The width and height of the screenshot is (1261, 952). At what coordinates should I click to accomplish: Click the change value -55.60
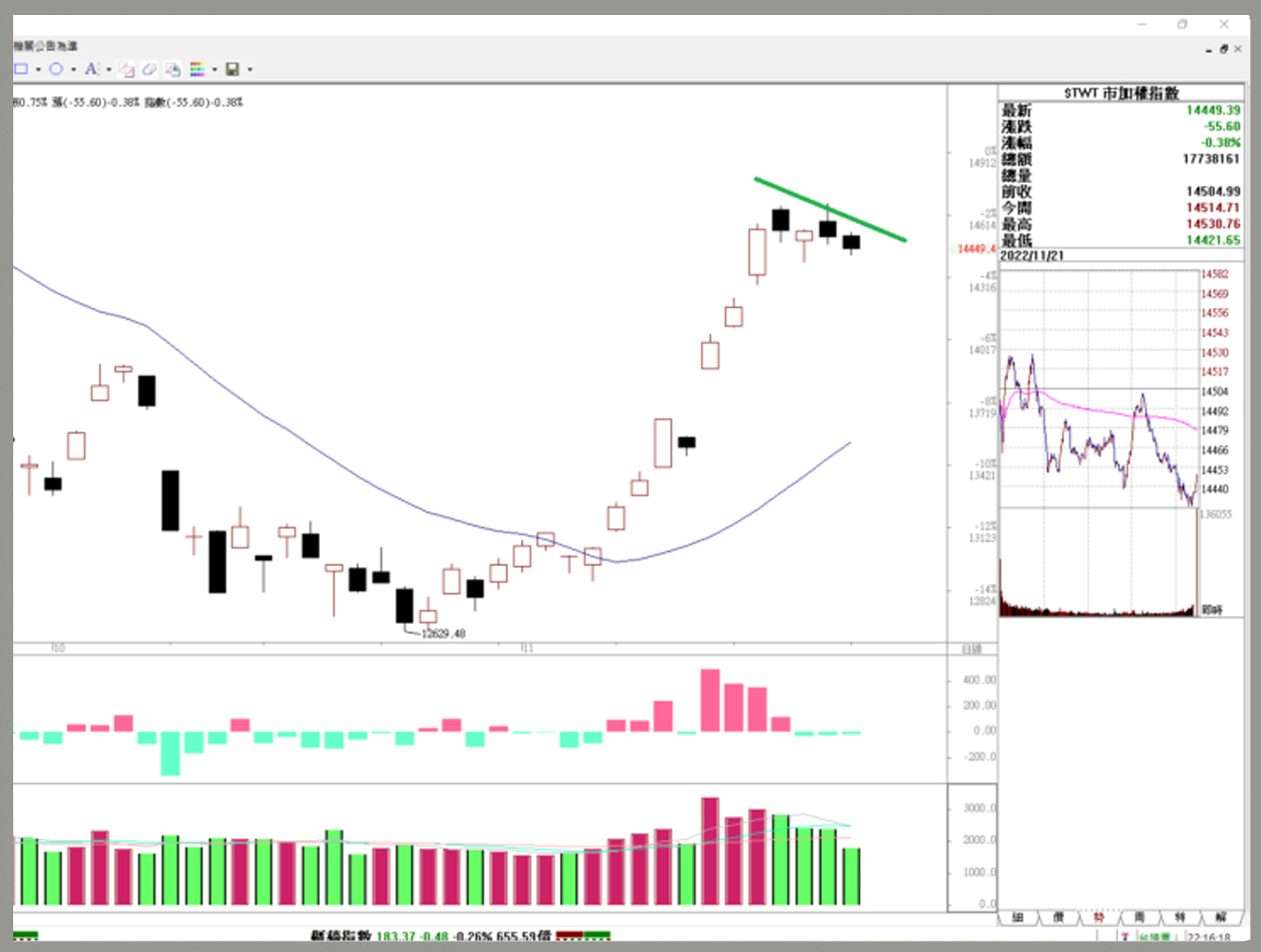(x=1222, y=126)
